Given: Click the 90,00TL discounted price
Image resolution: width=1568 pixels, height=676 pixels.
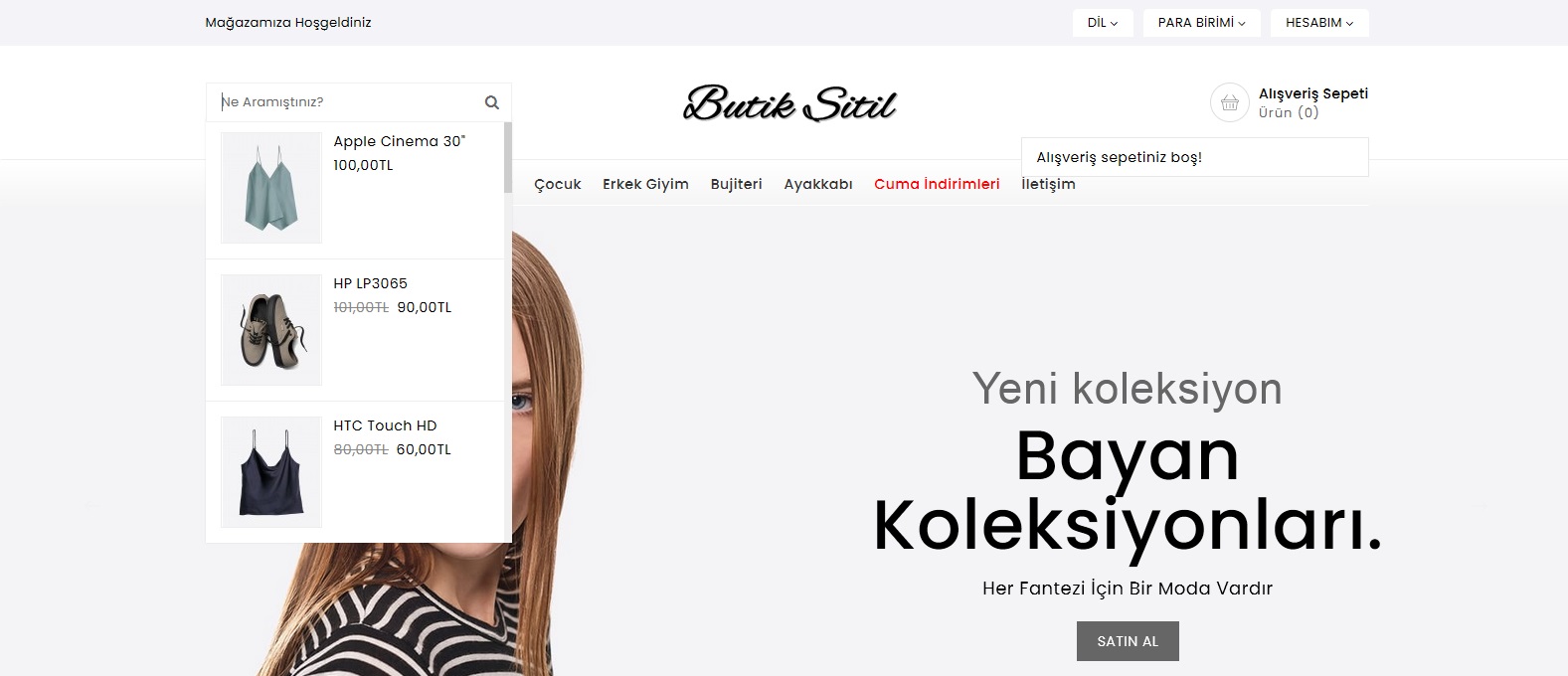Looking at the screenshot, I should point(425,307).
